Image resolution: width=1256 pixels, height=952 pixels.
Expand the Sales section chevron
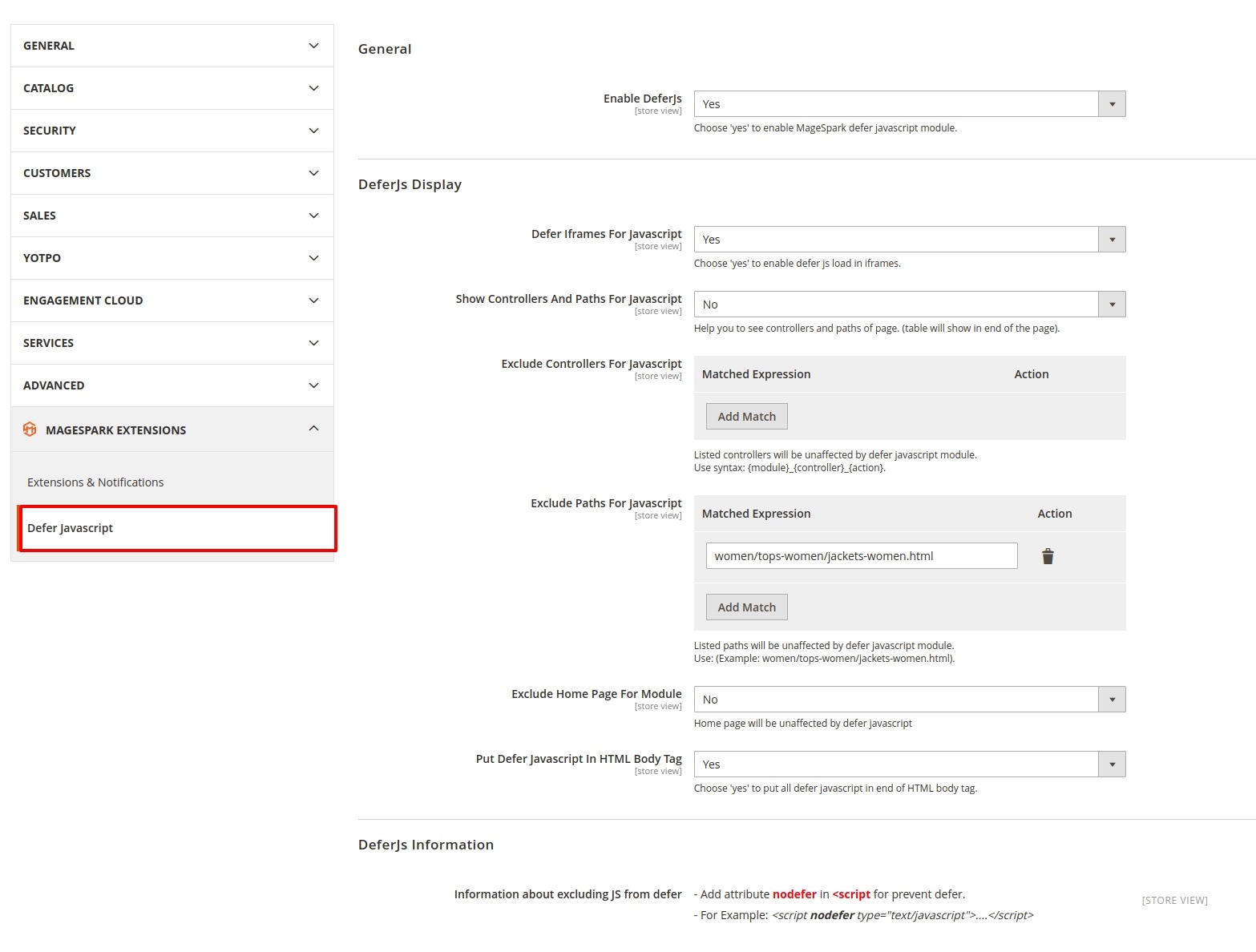[x=313, y=216]
